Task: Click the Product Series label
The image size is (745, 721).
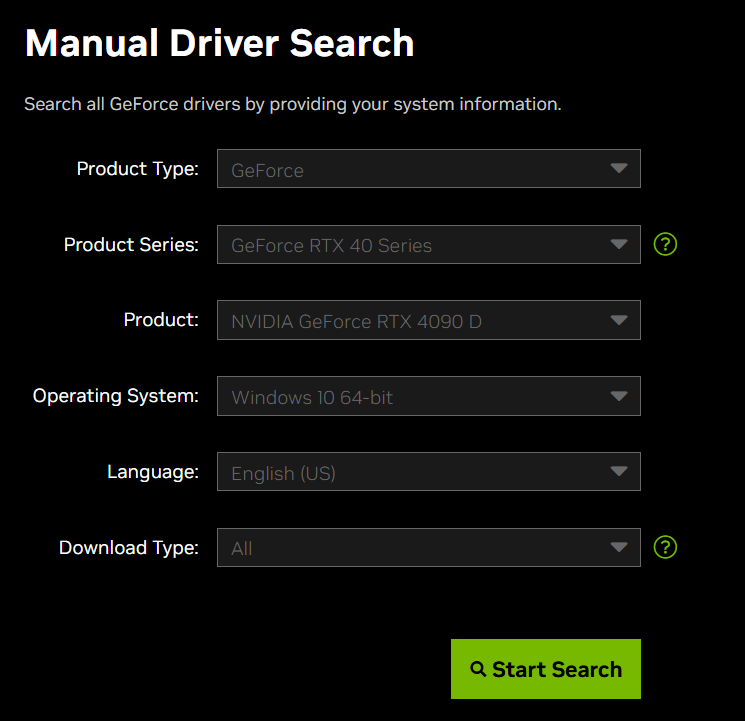Action: (132, 244)
